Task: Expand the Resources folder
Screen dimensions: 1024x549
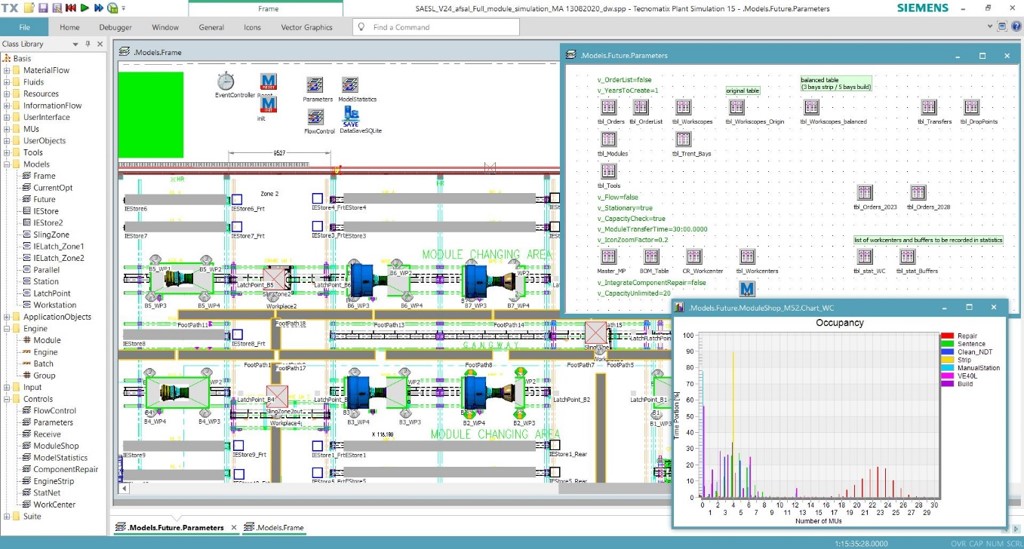Action: click(x=7, y=94)
